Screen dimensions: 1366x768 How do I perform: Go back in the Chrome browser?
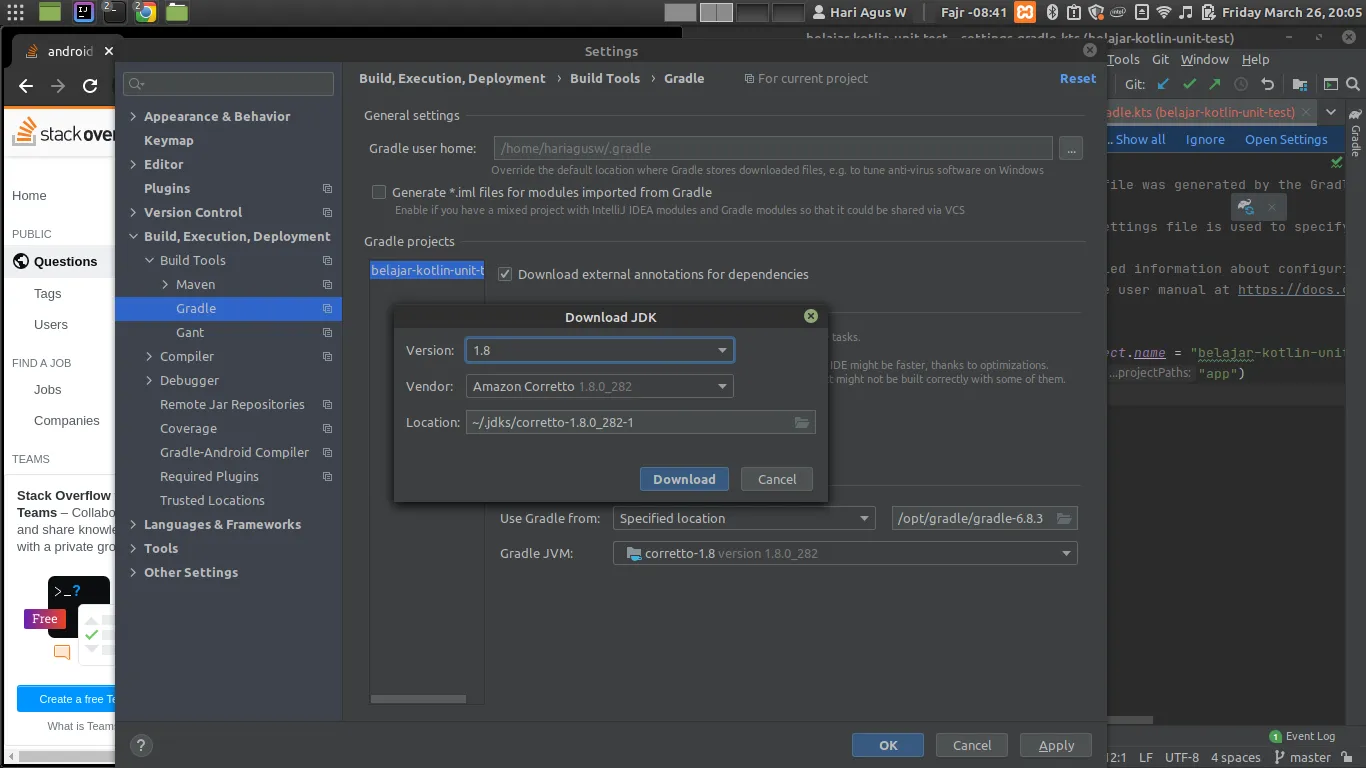coord(26,86)
